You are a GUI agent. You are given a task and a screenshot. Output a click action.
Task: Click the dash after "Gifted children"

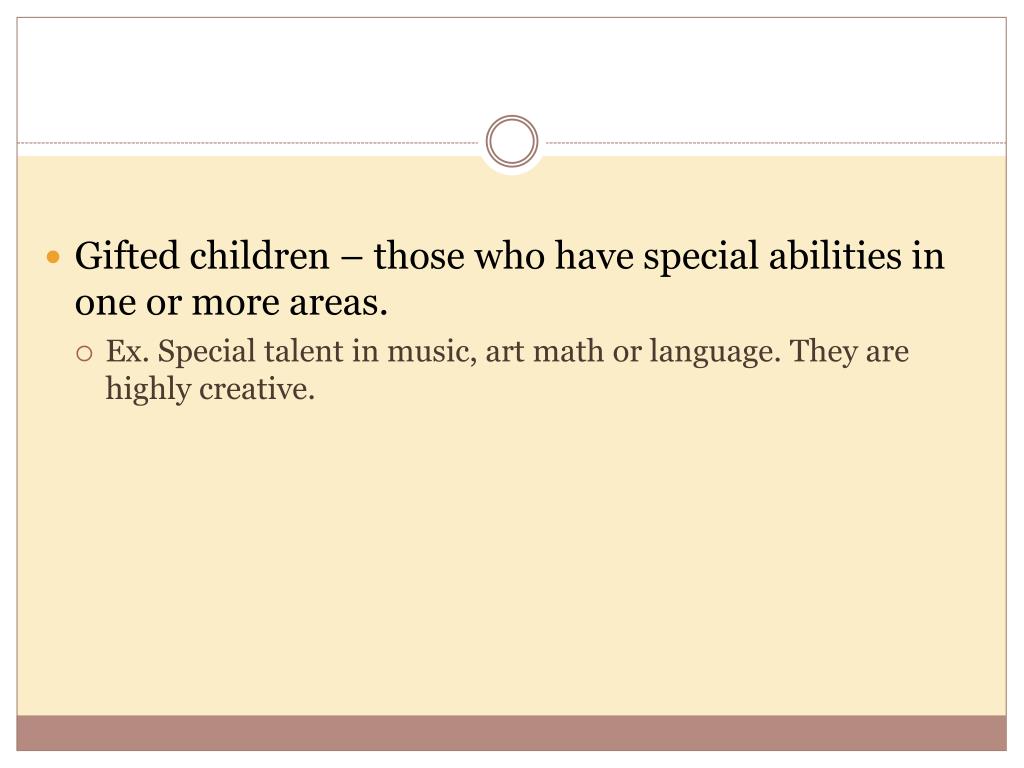pyautogui.click(x=351, y=257)
